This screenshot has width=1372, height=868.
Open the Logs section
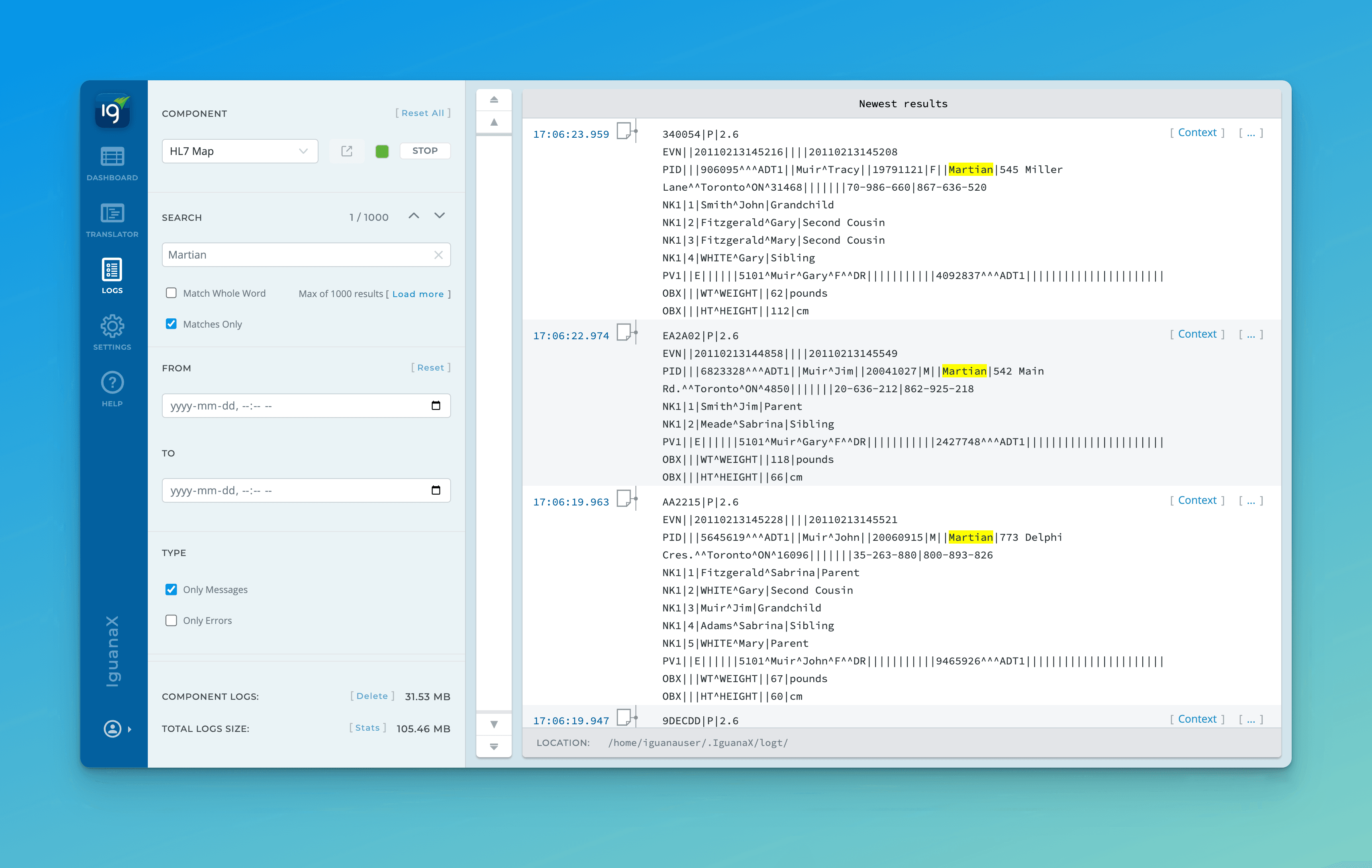point(112,276)
